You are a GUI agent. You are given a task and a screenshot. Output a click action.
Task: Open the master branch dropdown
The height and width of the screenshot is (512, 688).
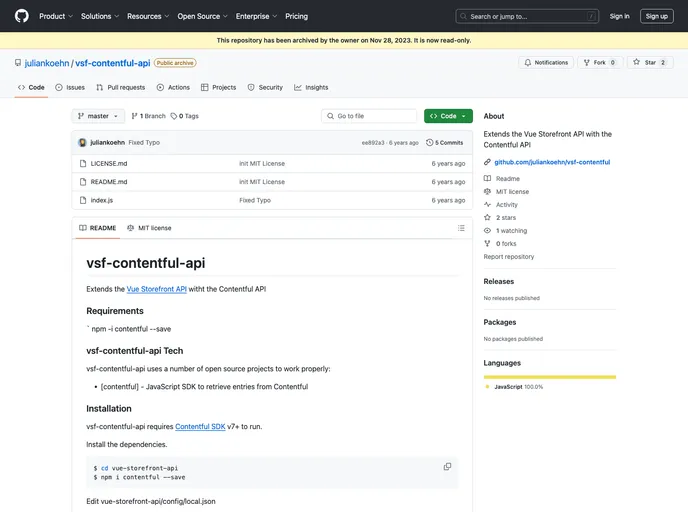[x=98, y=116]
